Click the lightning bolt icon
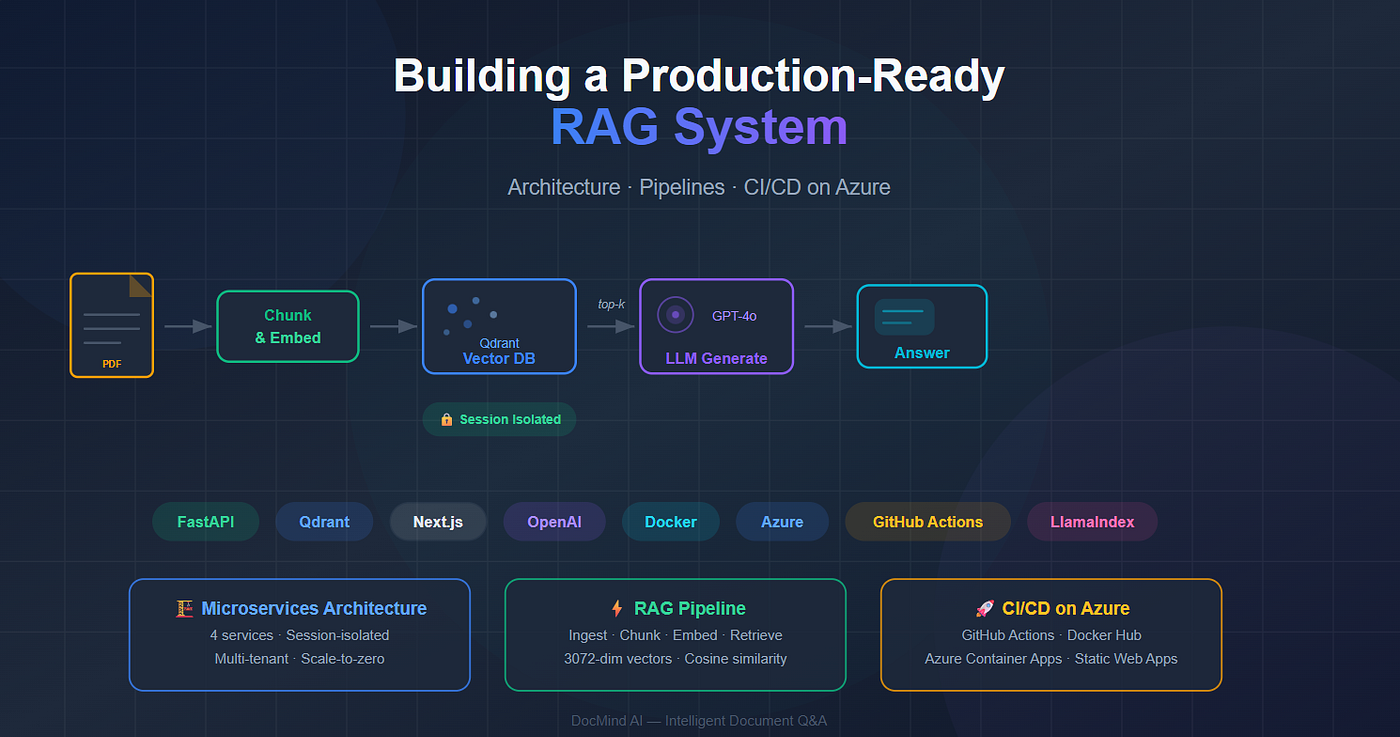1400x737 pixels. [x=616, y=608]
